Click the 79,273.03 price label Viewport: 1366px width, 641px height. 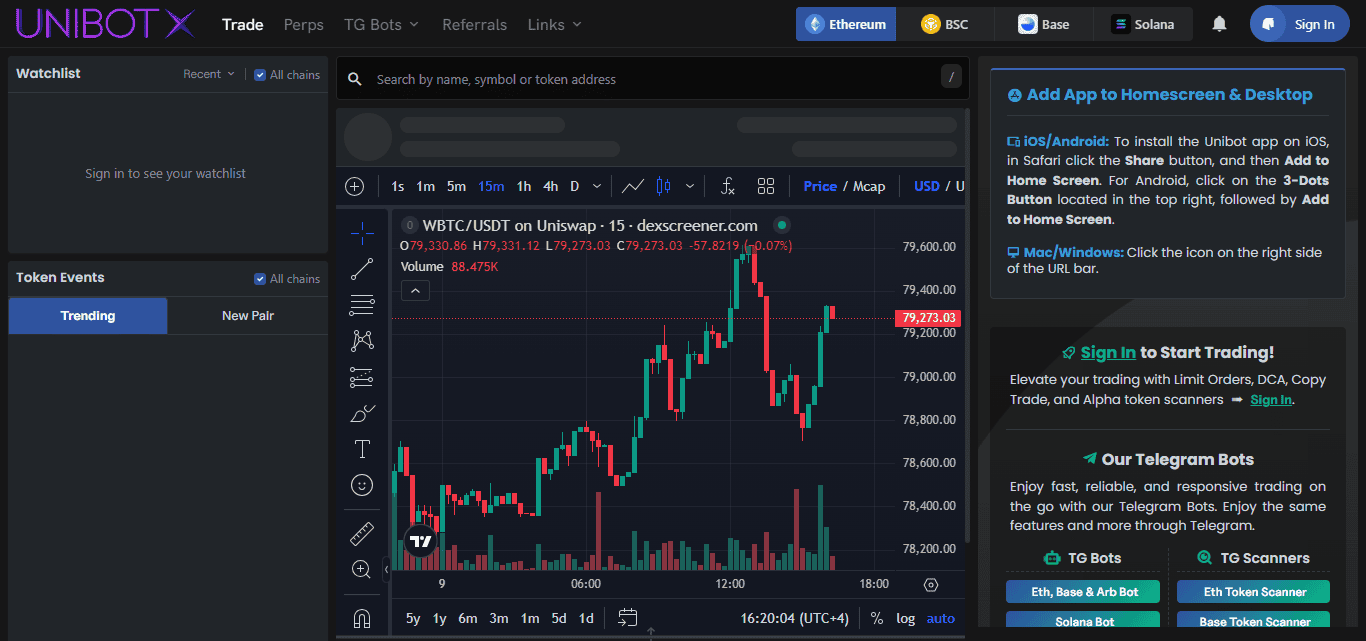[x=928, y=318]
